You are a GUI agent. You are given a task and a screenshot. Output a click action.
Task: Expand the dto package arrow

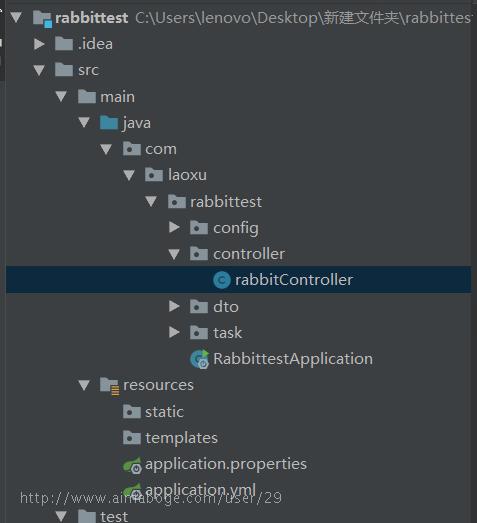pos(174,306)
